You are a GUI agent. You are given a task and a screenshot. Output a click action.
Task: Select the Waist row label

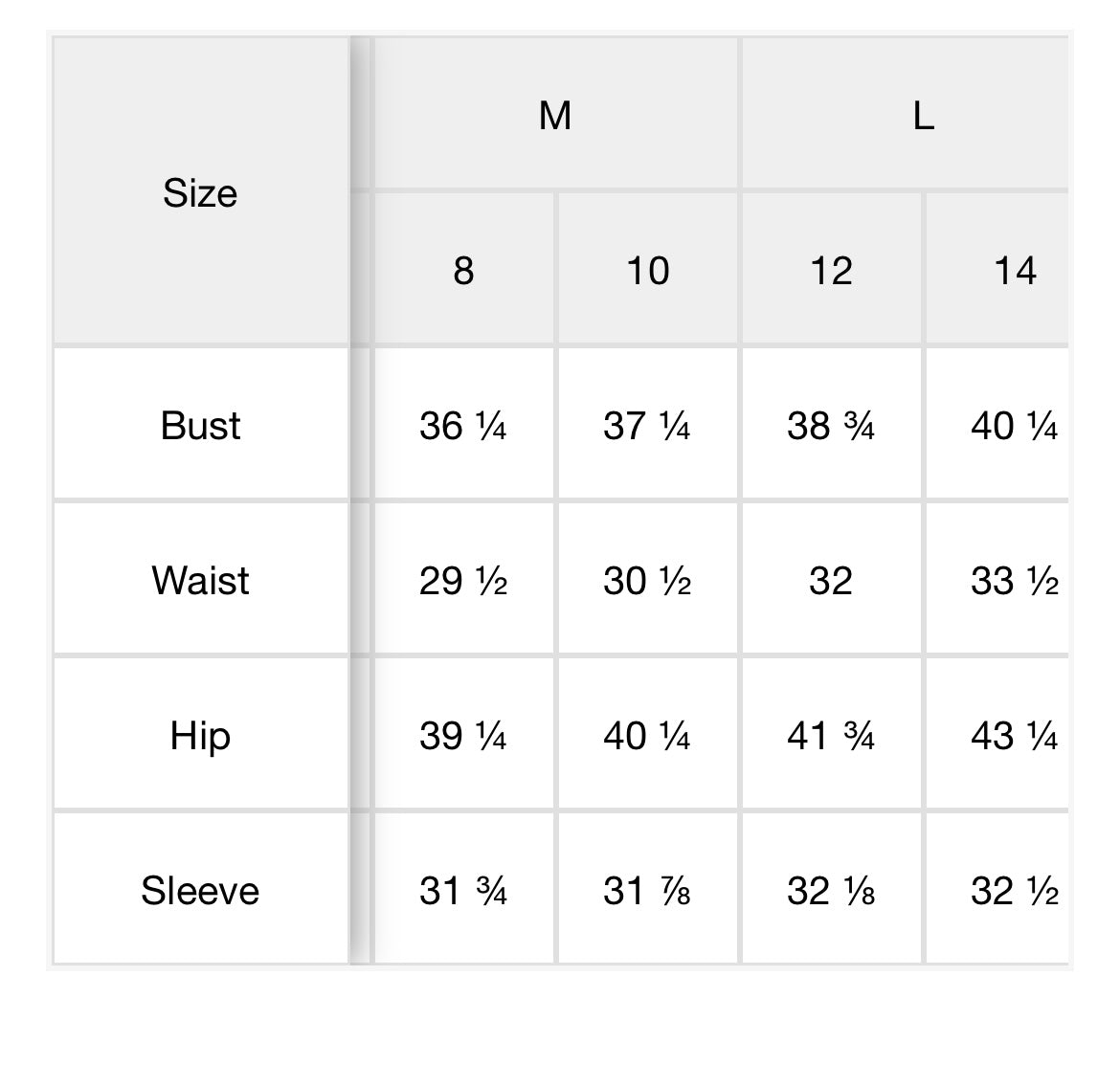pos(200,581)
